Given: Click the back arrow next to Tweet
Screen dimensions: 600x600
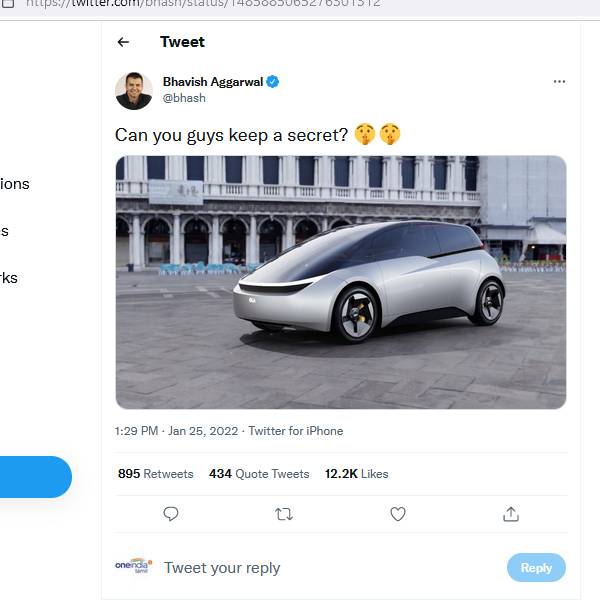Looking at the screenshot, I should pyautogui.click(x=123, y=42).
